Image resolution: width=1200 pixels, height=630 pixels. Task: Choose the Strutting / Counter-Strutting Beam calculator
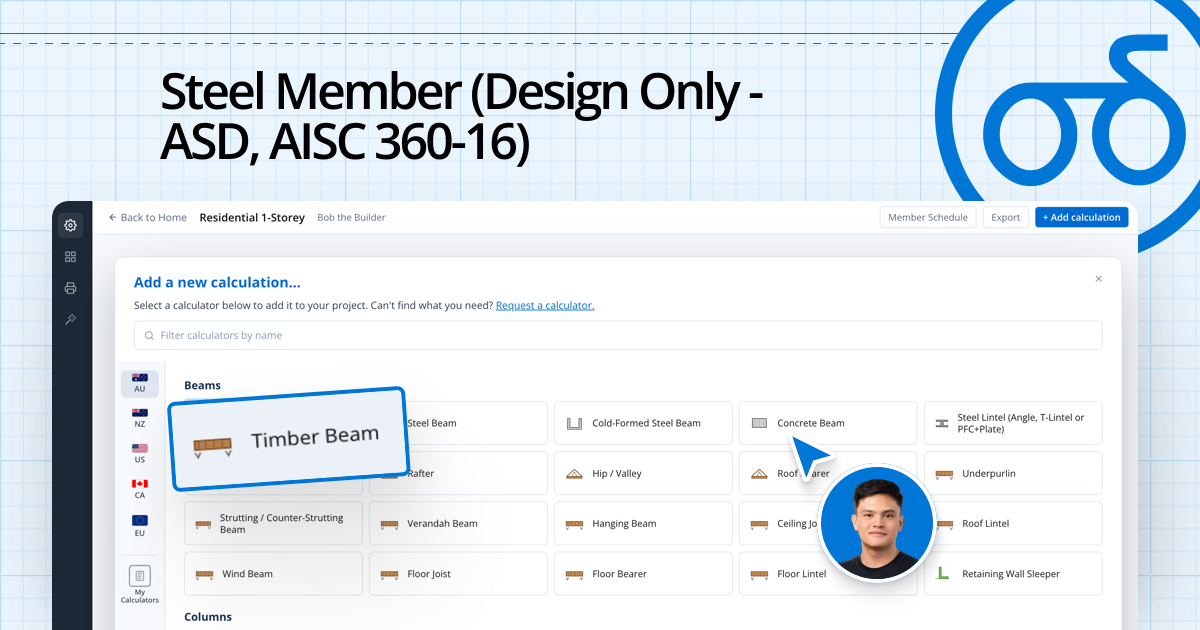[273, 523]
